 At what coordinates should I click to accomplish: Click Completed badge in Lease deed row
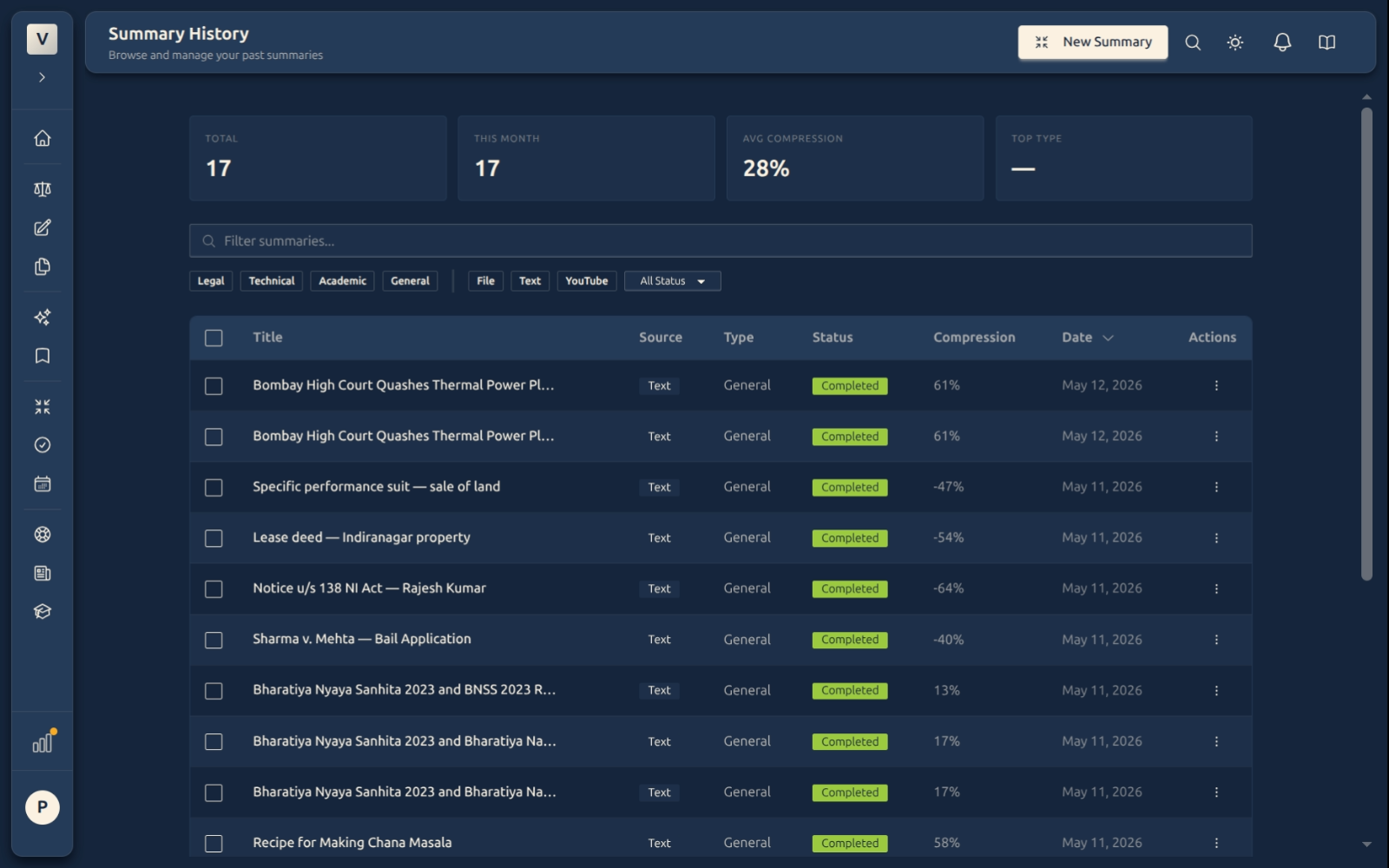click(850, 538)
